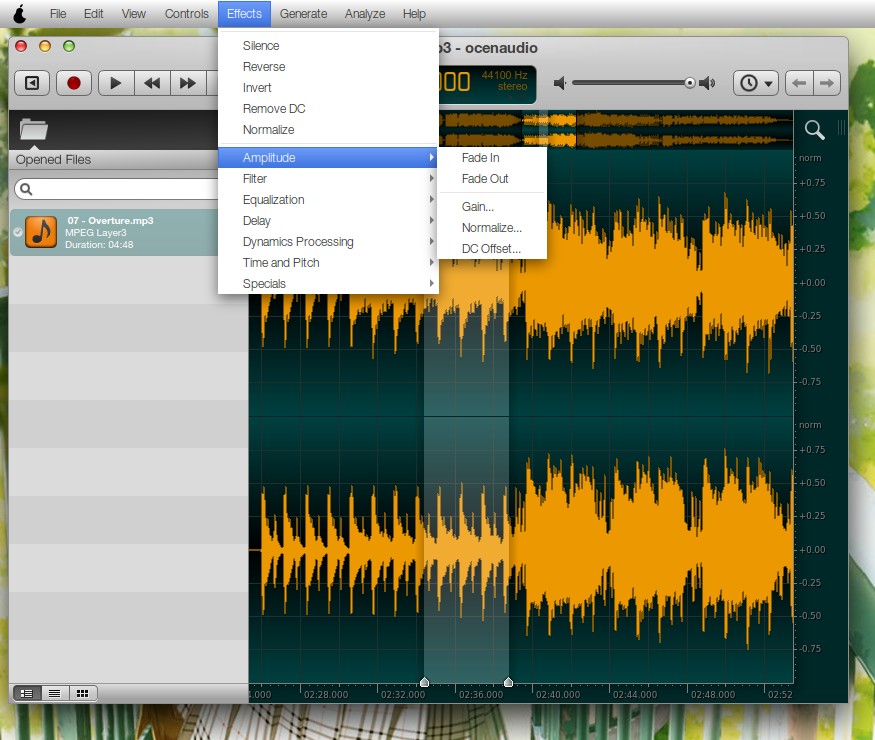Click the upper channel norm label
This screenshot has width=875, height=740.
(810, 158)
